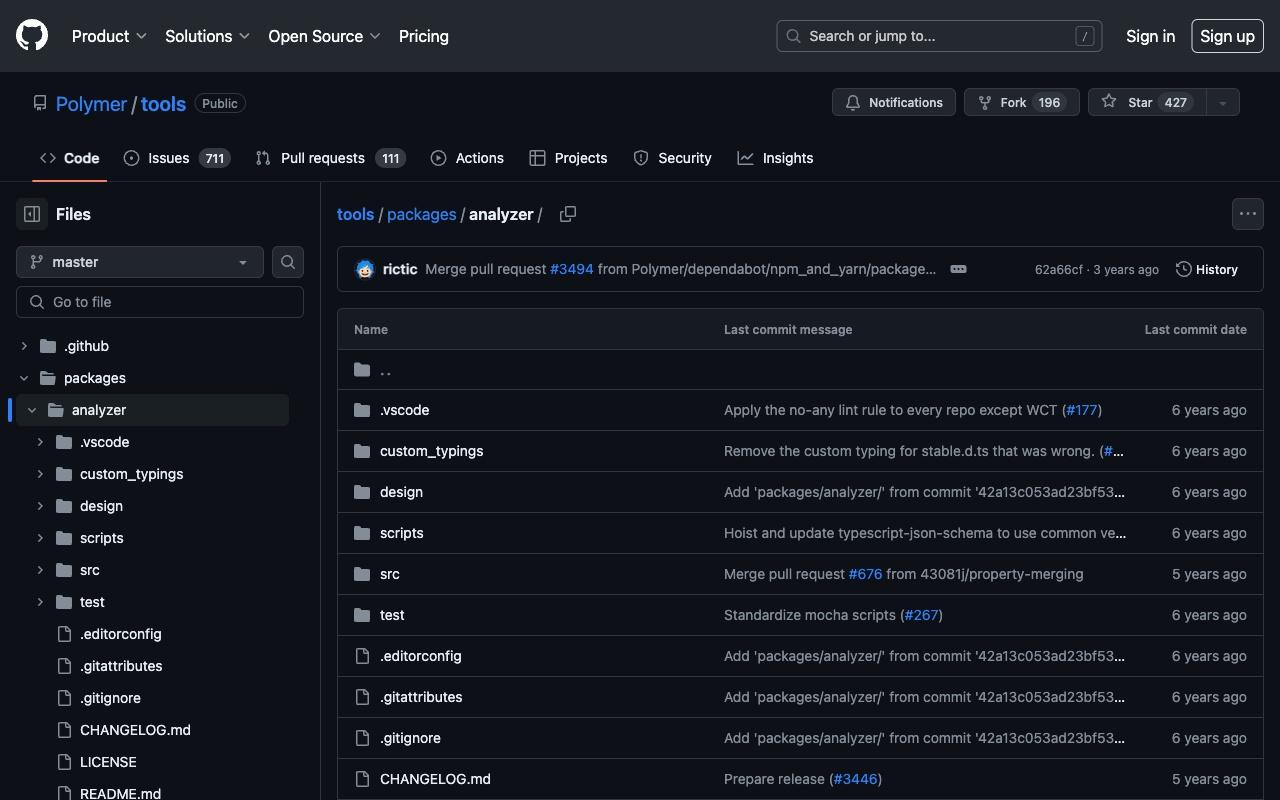
Task: Open the Security tab
Action: tap(672, 158)
